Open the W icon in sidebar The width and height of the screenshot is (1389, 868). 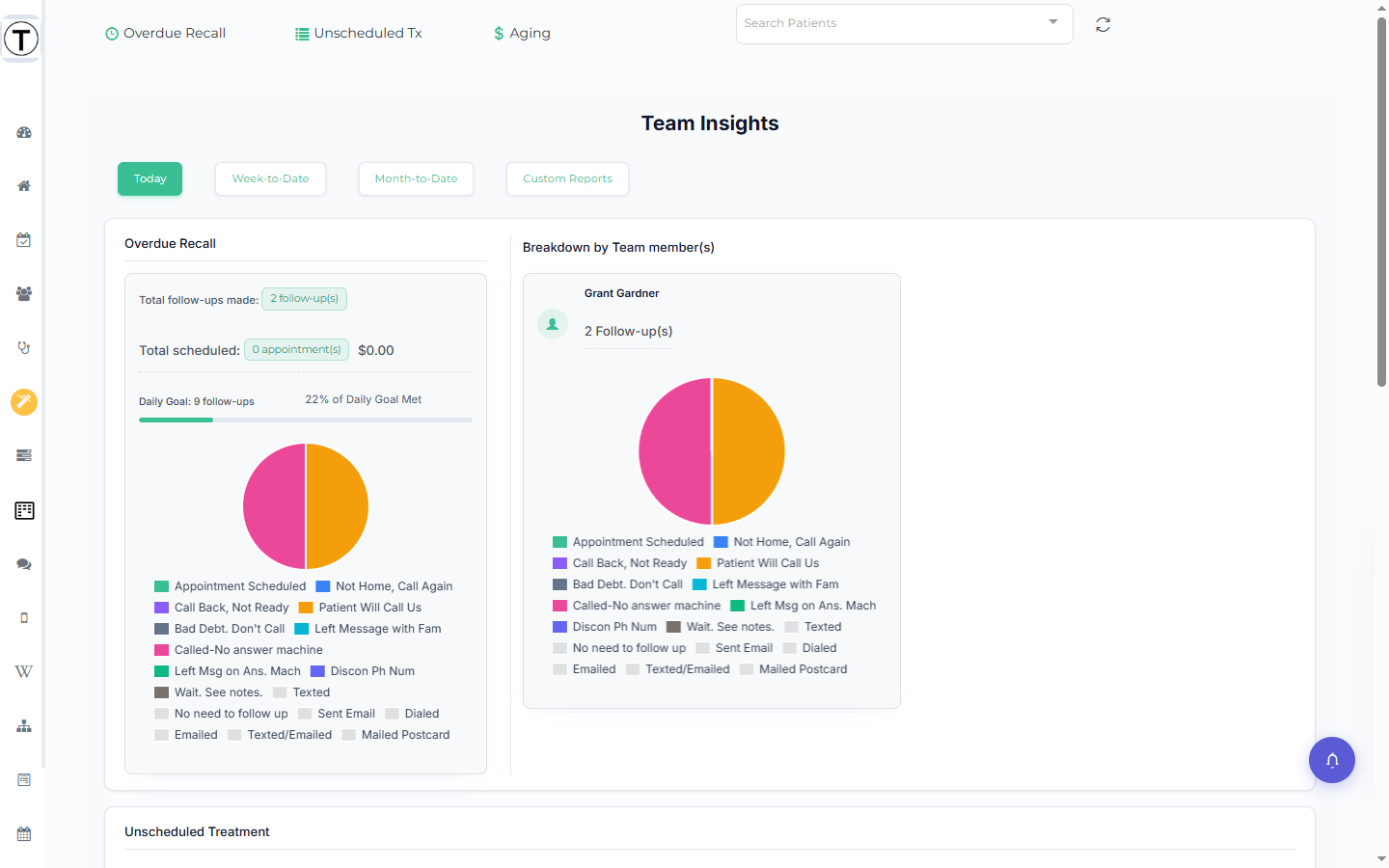tap(24, 672)
